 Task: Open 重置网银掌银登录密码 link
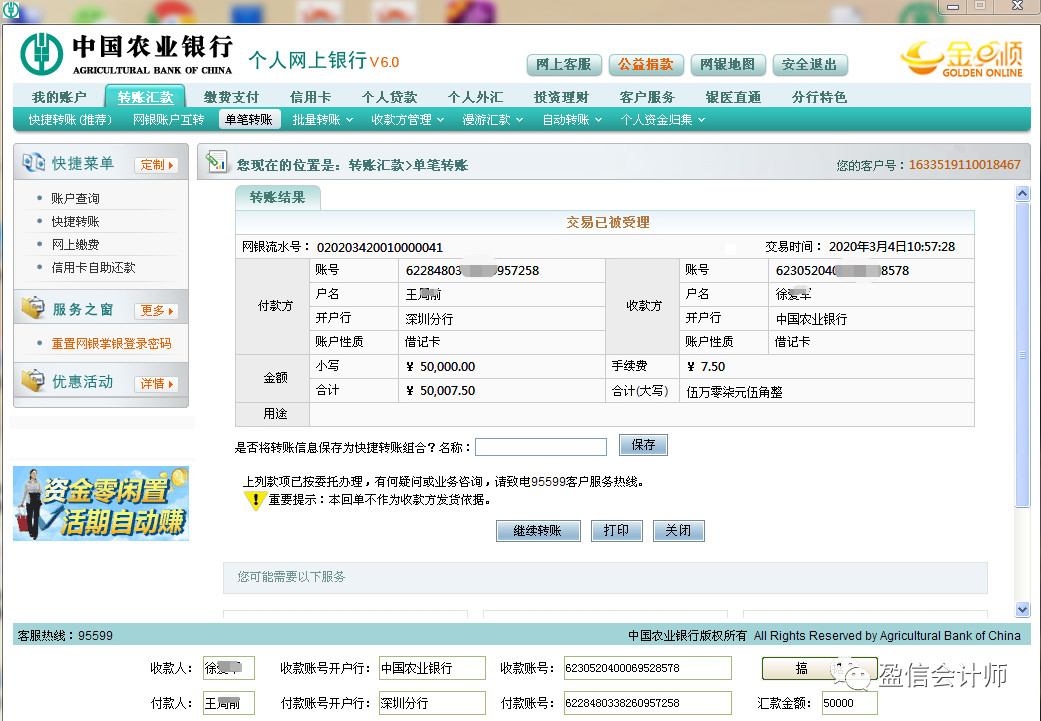coord(112,343)
